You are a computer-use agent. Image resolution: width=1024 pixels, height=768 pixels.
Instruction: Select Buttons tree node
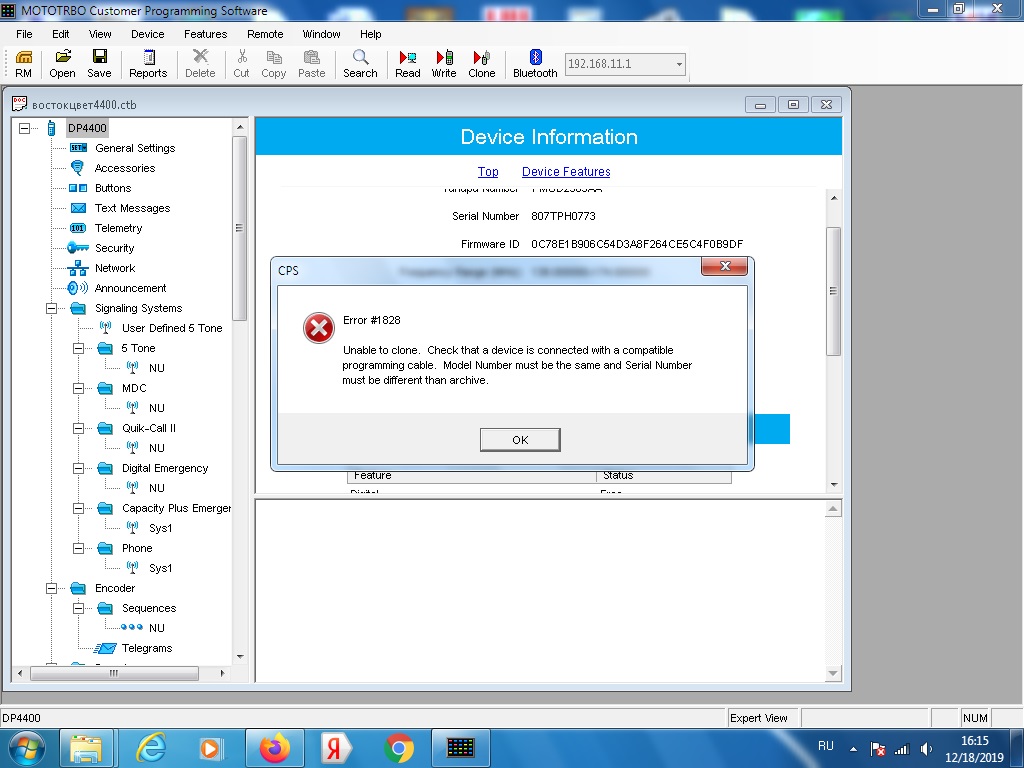[113, 188]
